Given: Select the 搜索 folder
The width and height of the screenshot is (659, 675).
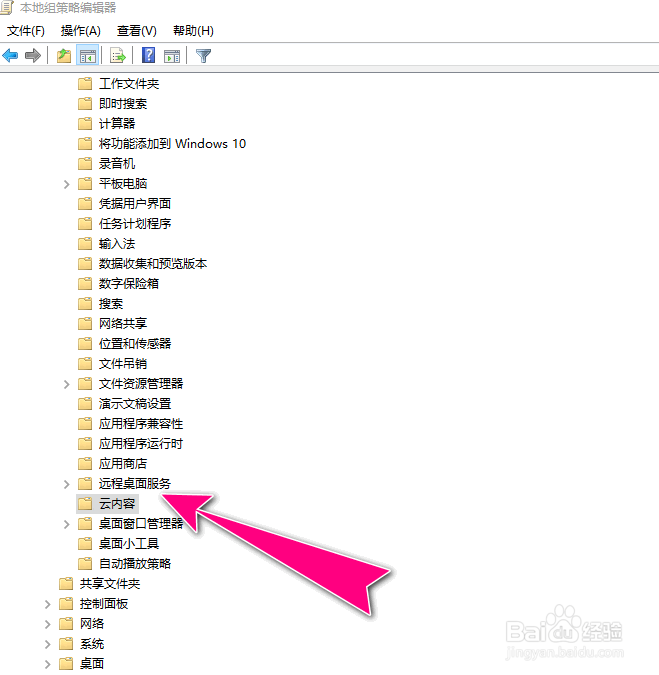Looking at the screenshot, I should pos(111,303).
